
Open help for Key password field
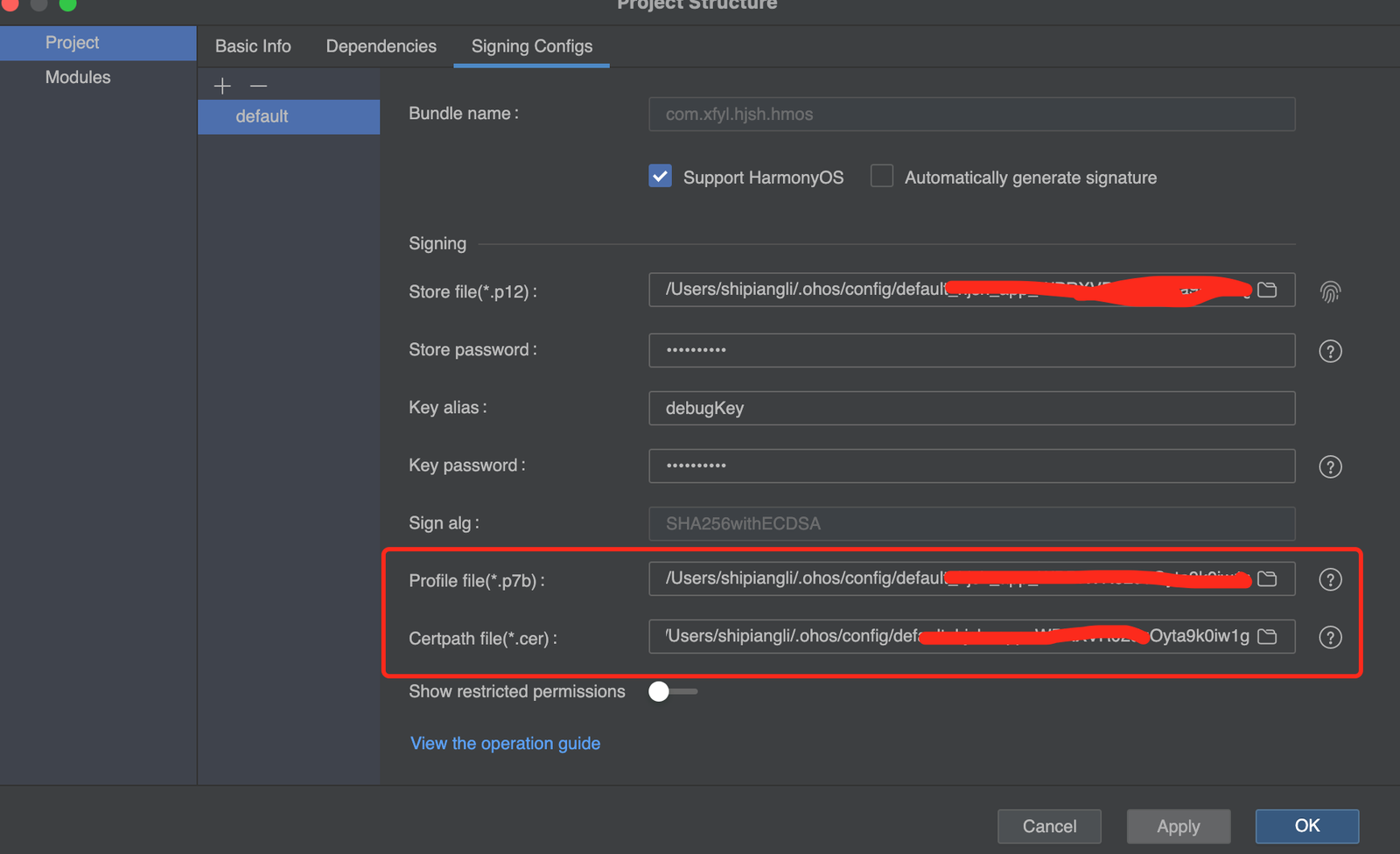1330,466
